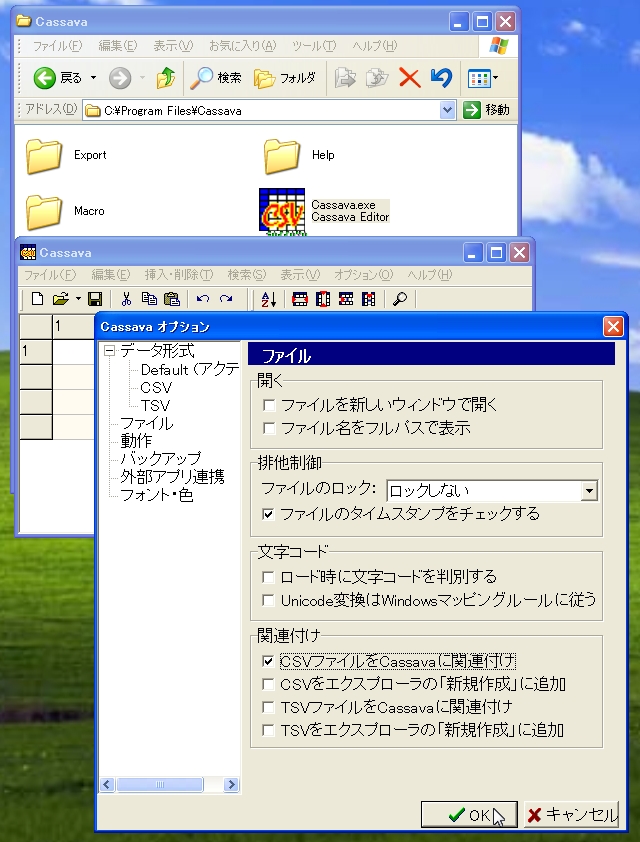Open Explorer's ツール(T) menu

(x=314, y=46)
